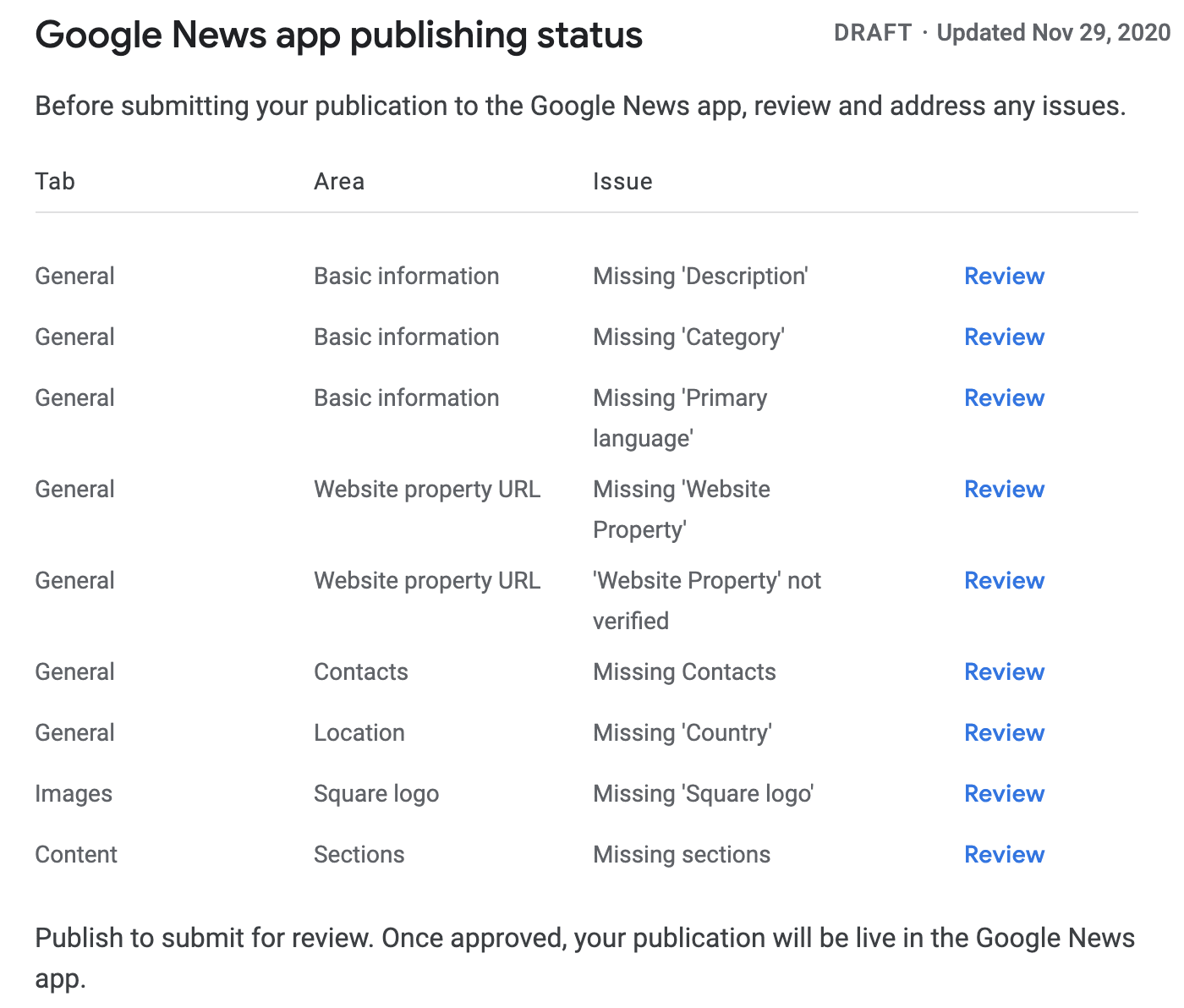The image size is (1184, 1008).
Task: Click 'General' in the Missing Contacts row
Action: coord(74,671)
